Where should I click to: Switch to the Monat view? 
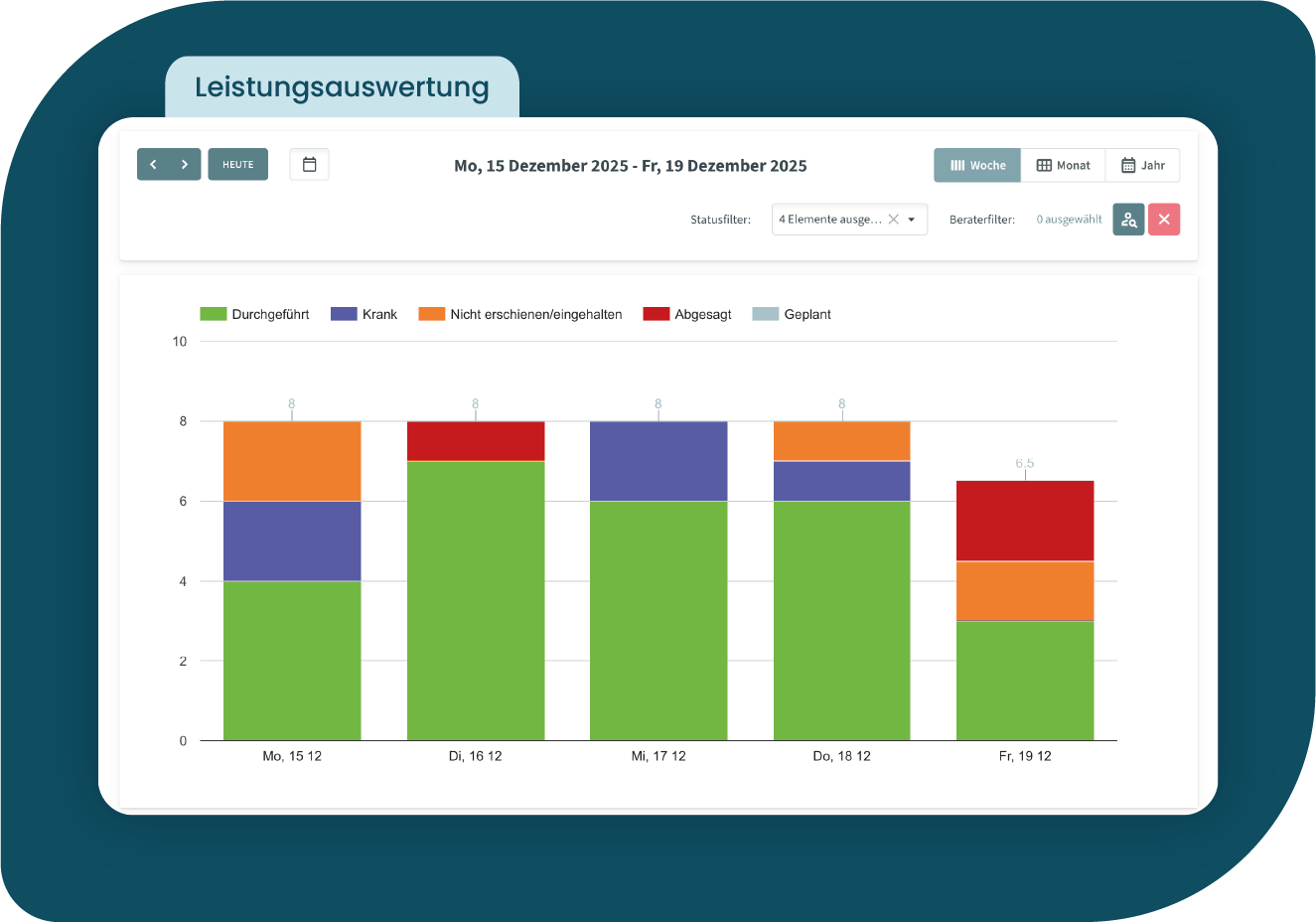1063,166
